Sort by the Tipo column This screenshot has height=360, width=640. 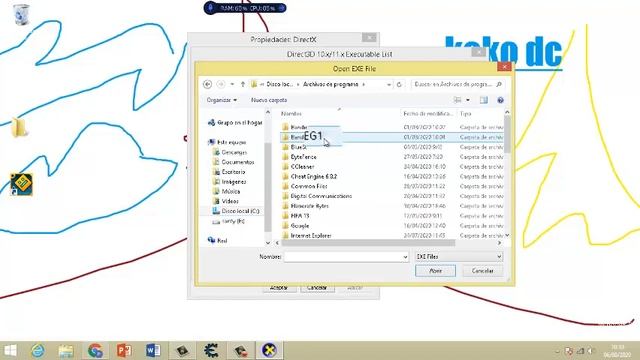coord(465,114)
